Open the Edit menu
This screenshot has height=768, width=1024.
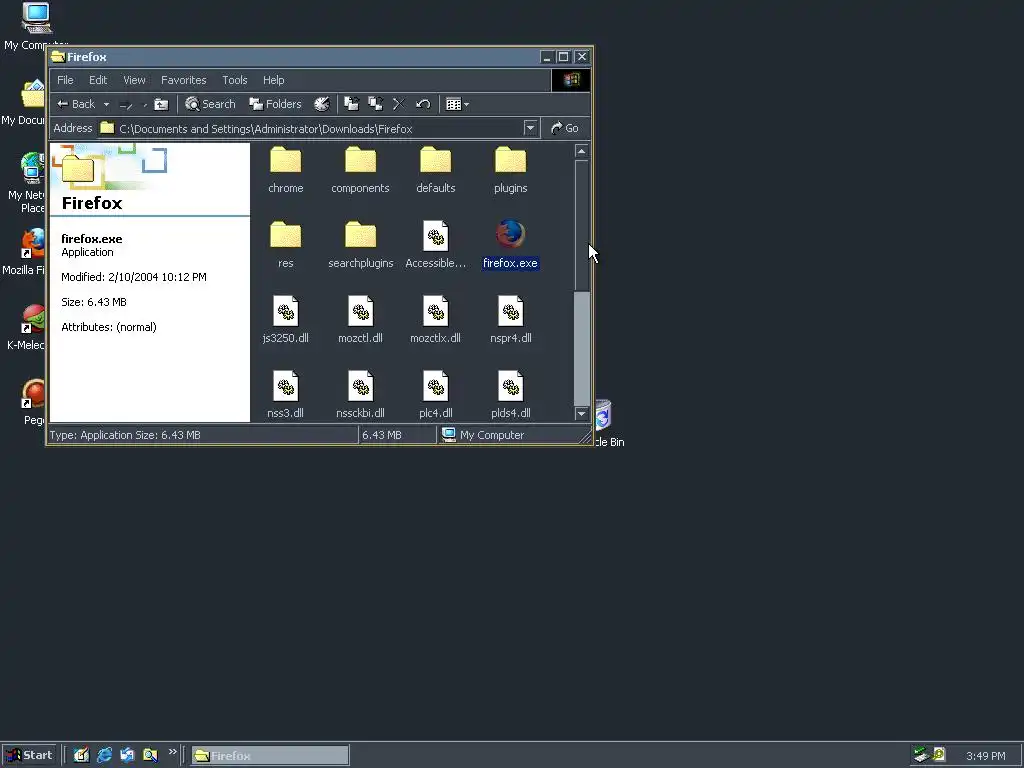(98, 80)
